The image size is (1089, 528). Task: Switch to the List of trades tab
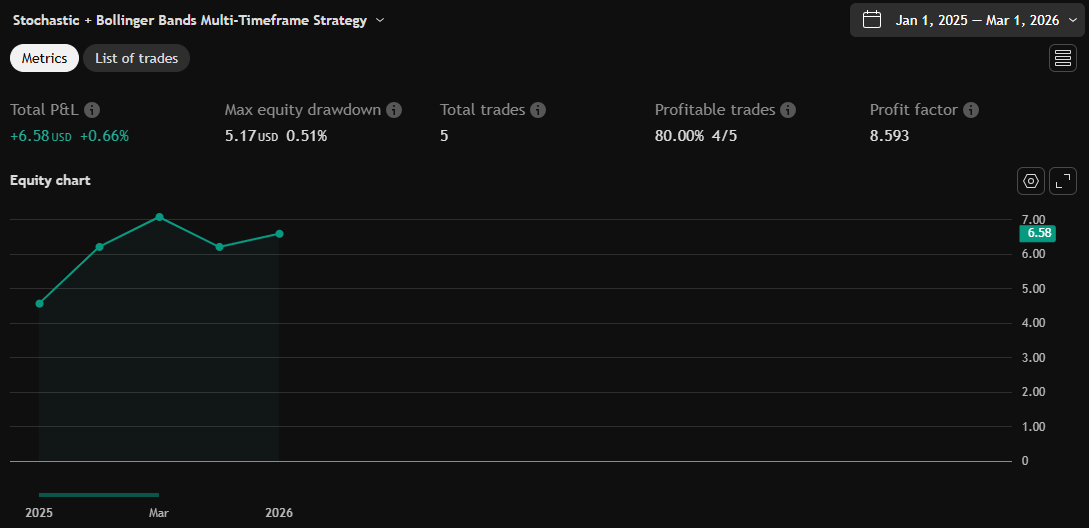[136, 58]
